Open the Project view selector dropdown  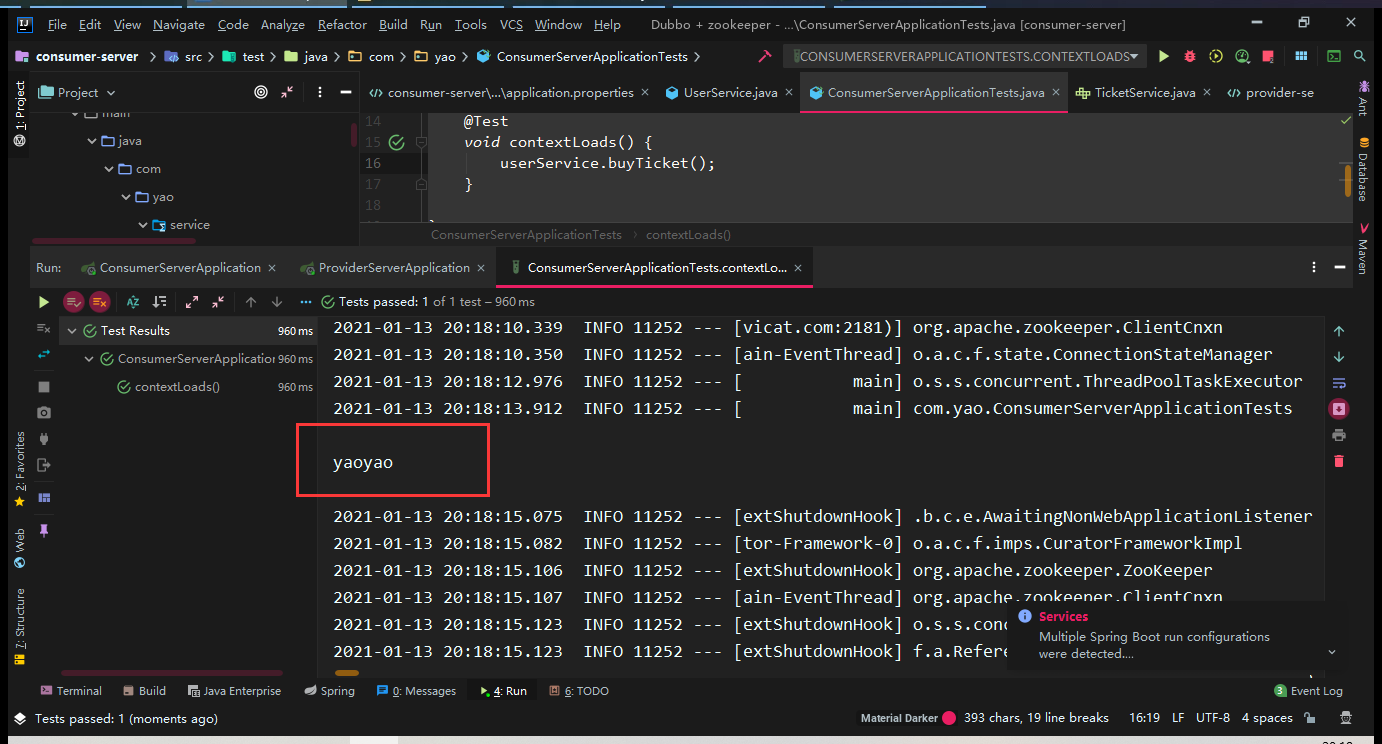tap(76, 92)
